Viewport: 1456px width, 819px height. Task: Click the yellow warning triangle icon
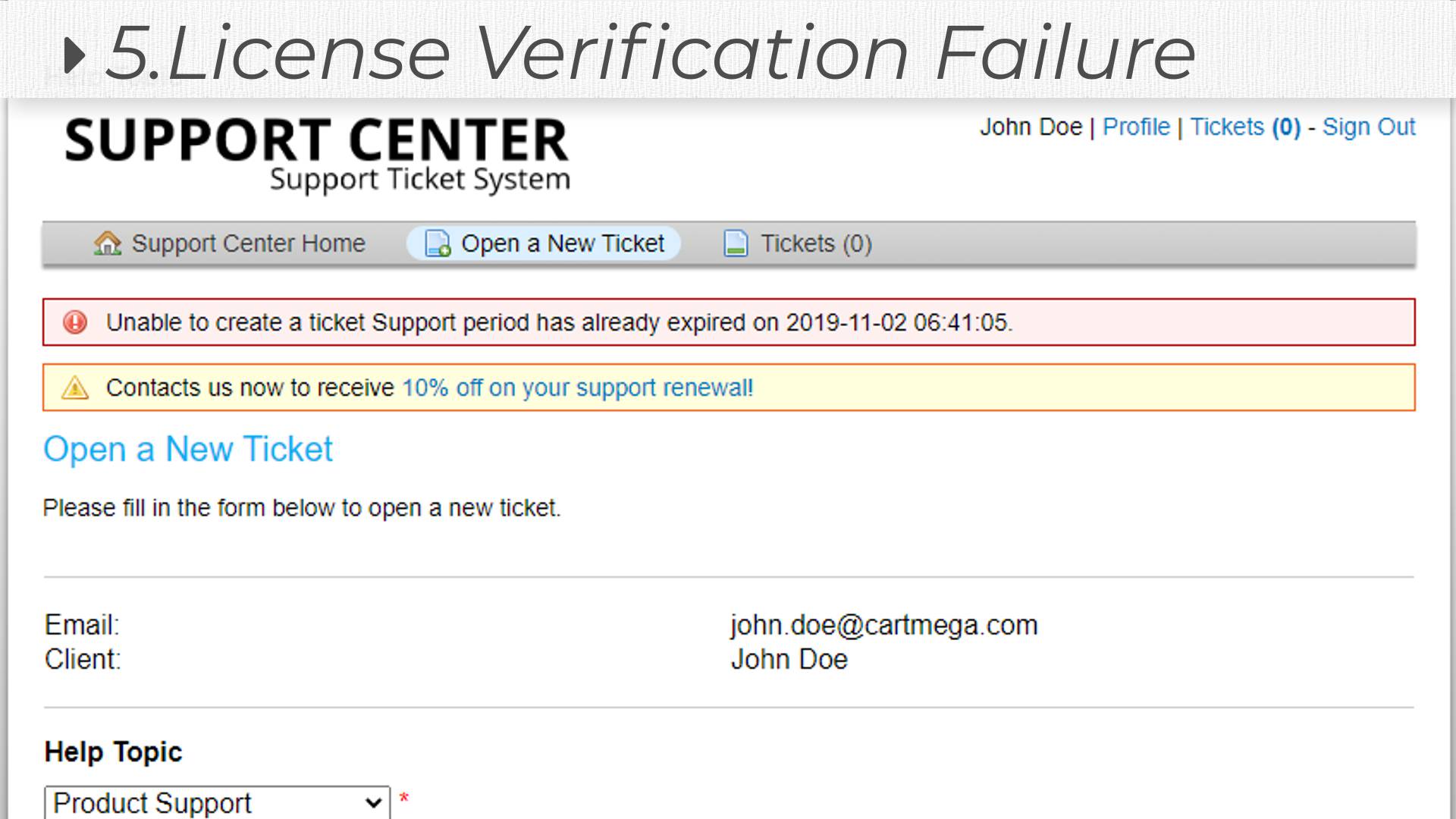pyautogui.click(x=75, y=388)
